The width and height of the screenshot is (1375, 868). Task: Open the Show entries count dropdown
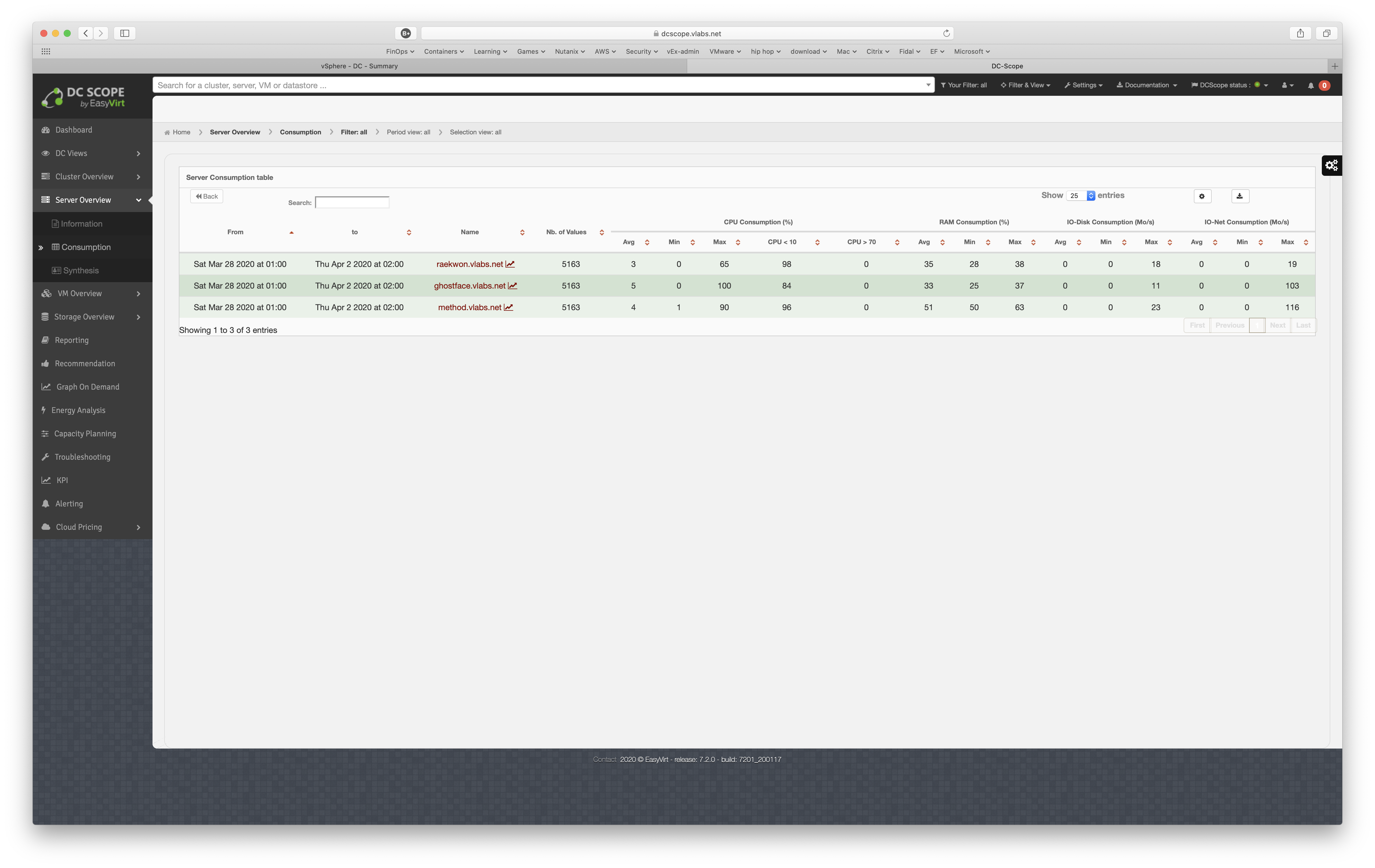[1080, 196]
